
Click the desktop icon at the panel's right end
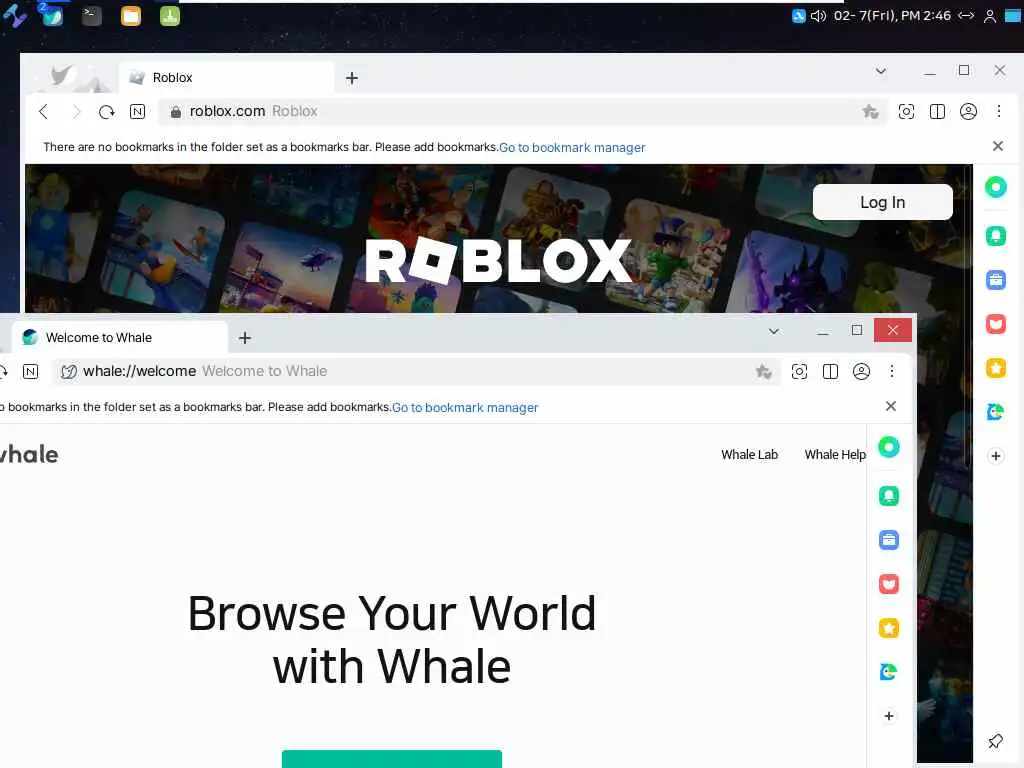point(1013,16)
